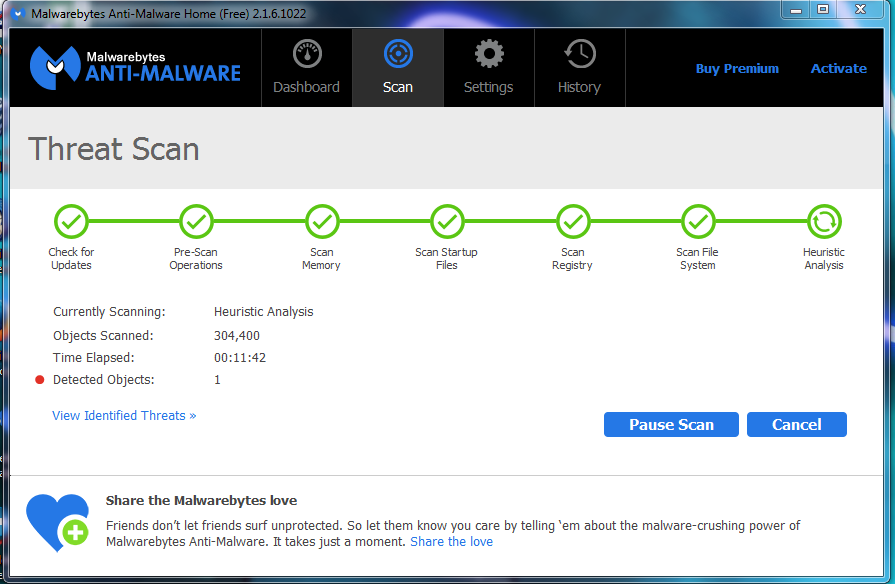The height and width of the screenshot is (584, 895).
Task: Maximize the Malwarebytes window
Action: coord(823,9)
